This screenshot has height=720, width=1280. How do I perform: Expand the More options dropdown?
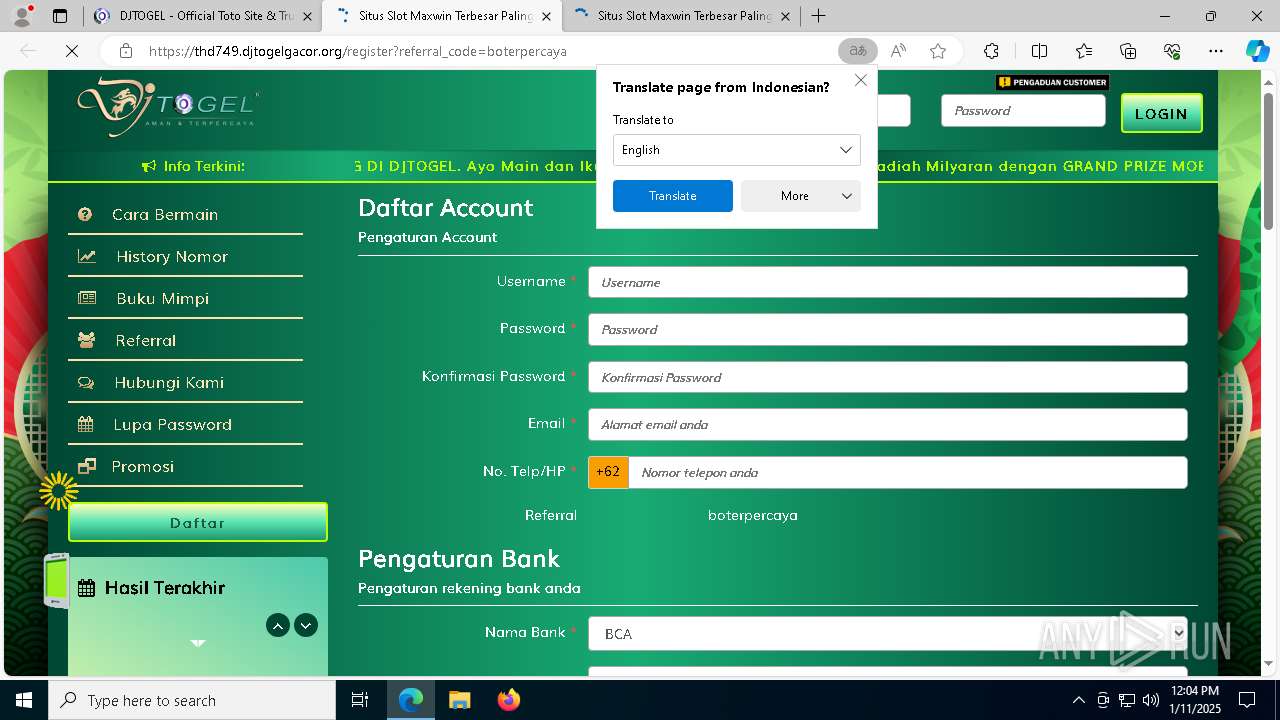click(x=801, y=196)
